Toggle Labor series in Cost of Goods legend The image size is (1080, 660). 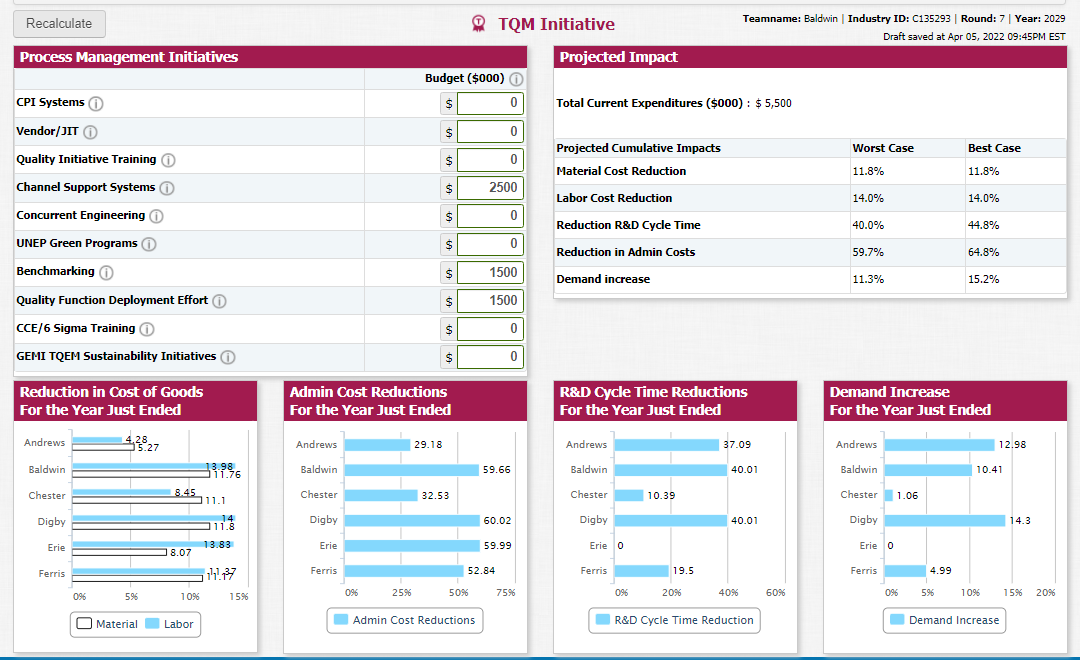[170, 624]
